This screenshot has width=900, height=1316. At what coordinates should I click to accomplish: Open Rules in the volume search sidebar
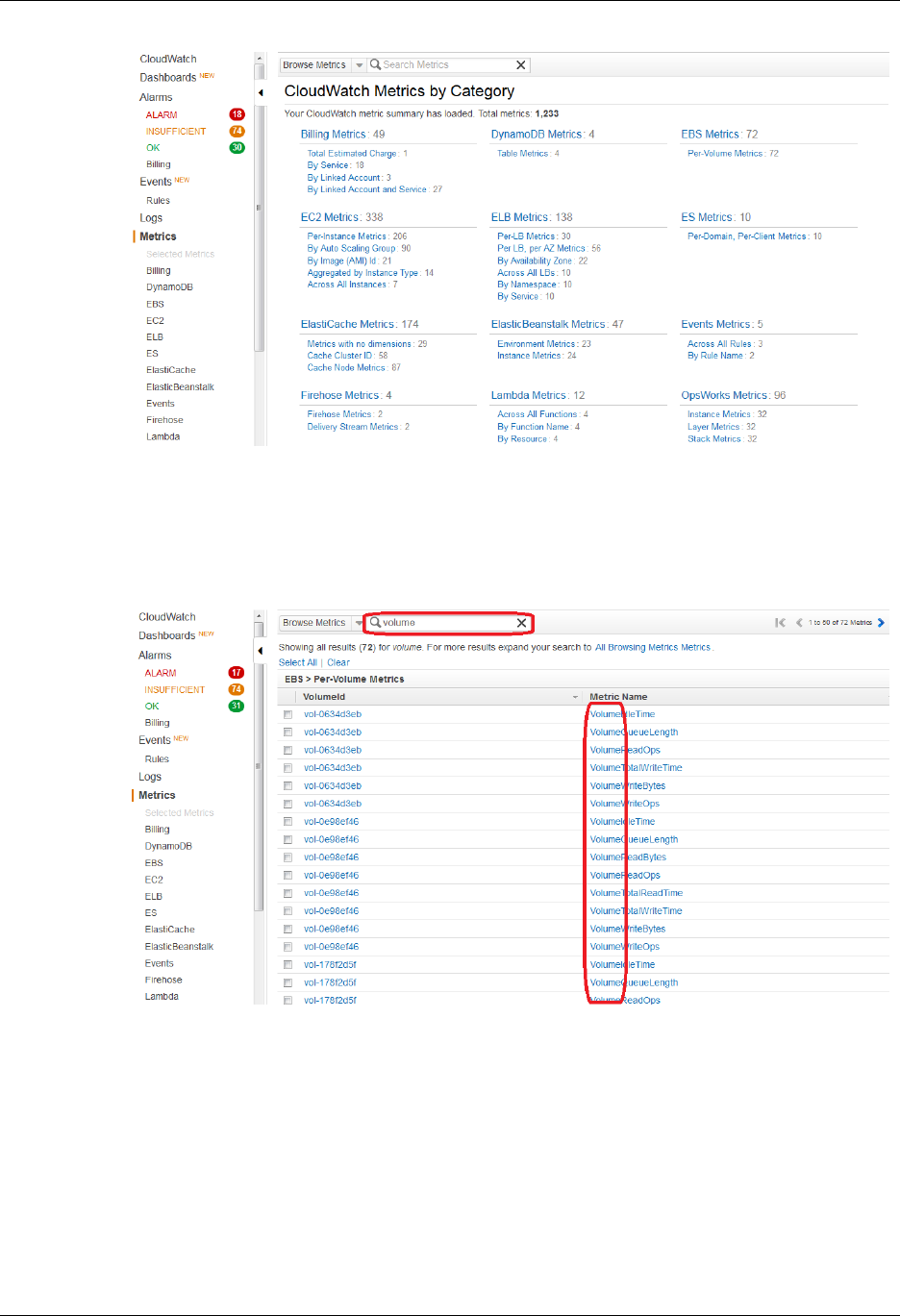click(x=157, y=759)
